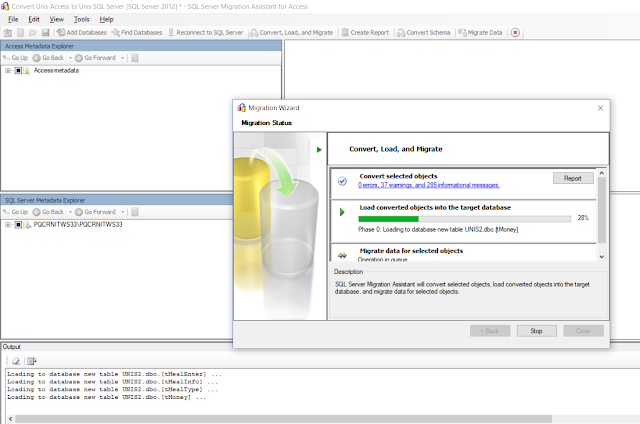Click the New Project toolbar icon
This screenshot has height=424, width=640.
click(x=8, y=32)
